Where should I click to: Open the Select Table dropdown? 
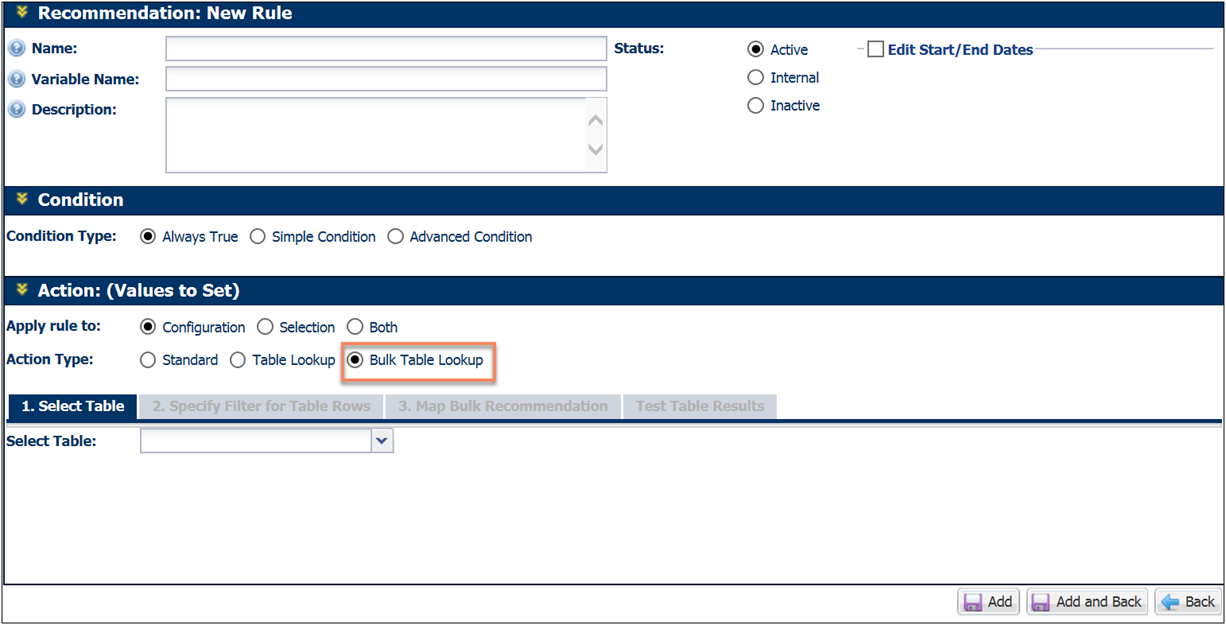[x=383, y=440]
